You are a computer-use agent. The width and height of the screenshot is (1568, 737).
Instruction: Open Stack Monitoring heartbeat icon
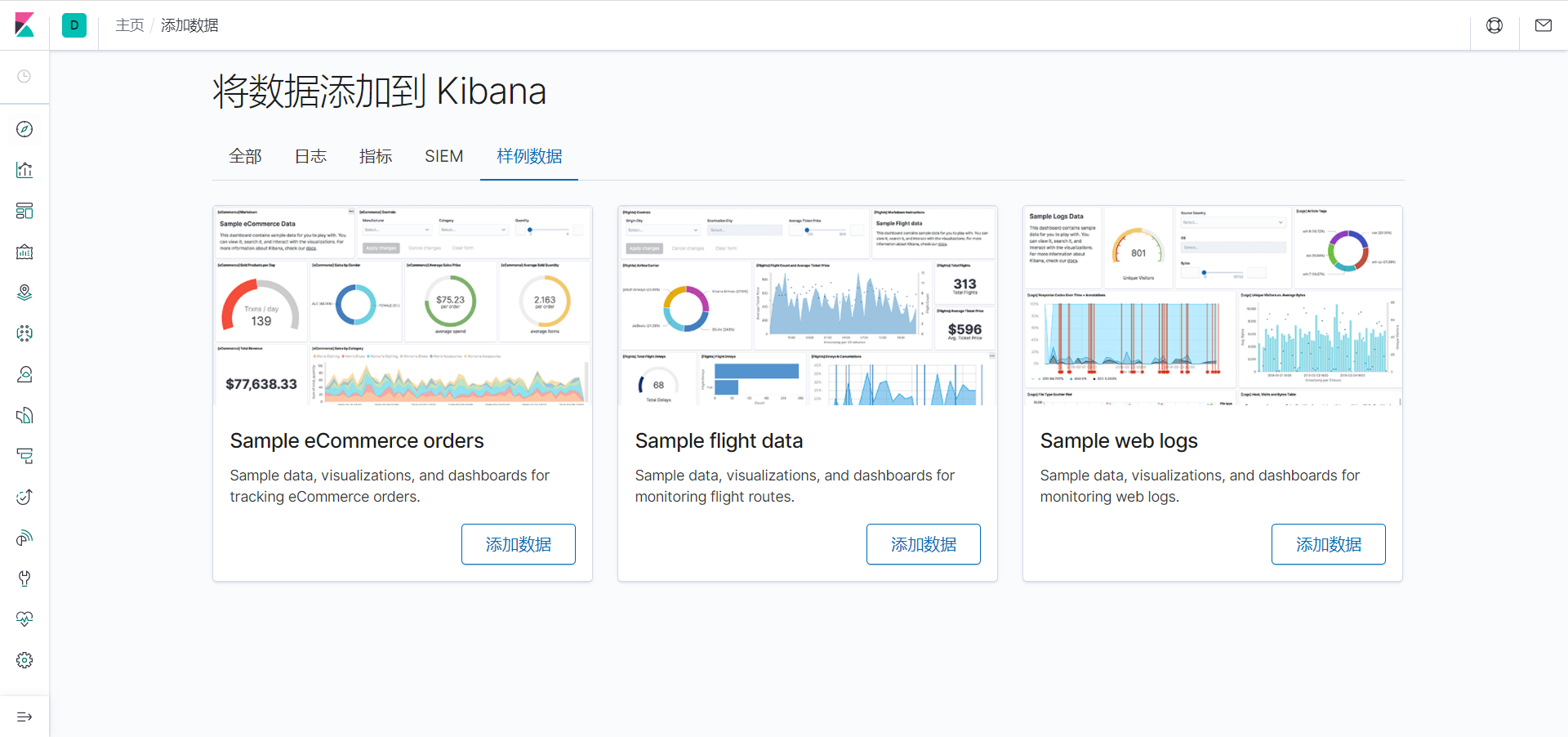[24, 619]
